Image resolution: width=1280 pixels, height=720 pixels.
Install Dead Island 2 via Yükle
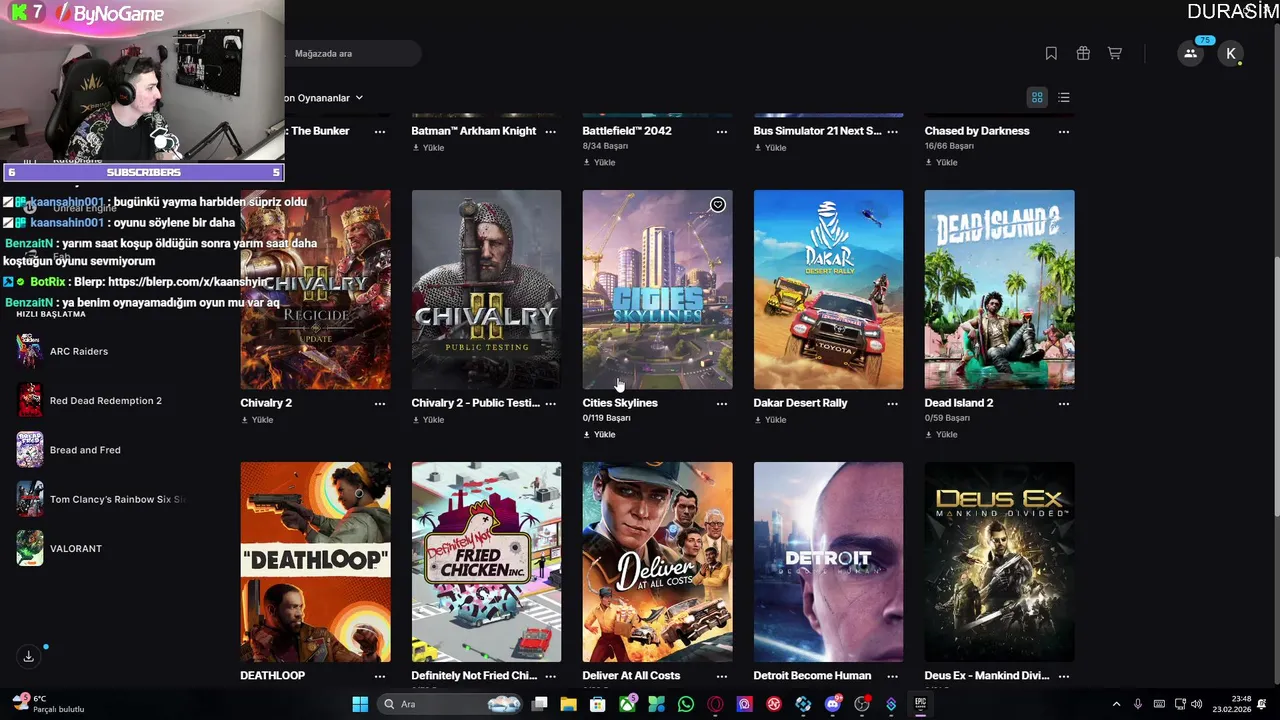click(x=941, y=435)
